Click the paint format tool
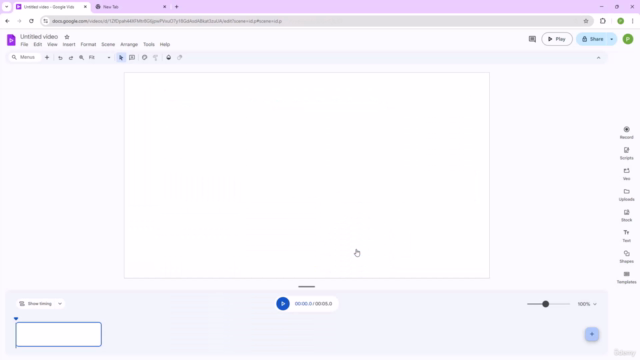 point(156,58)
